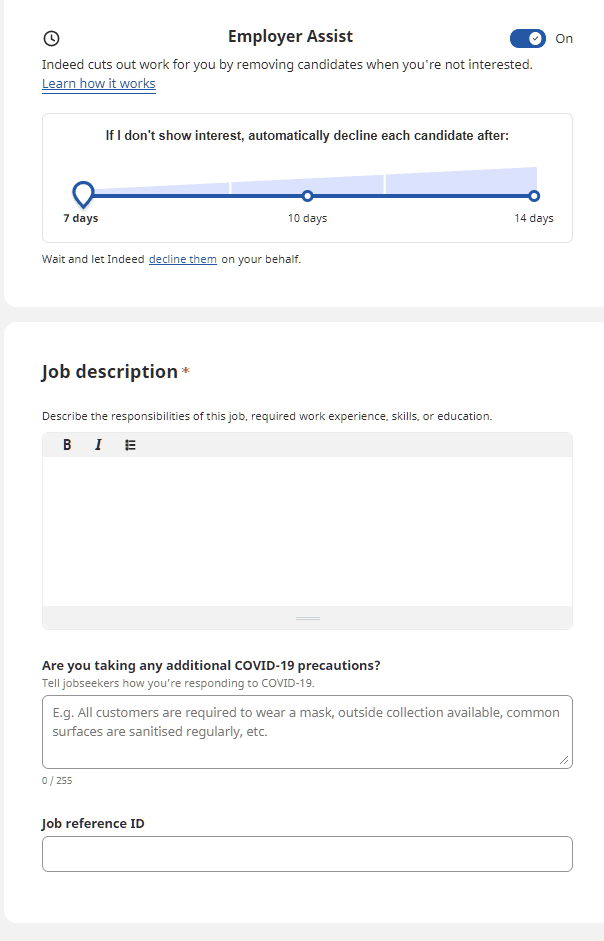This screenshot has width=604, height=941.
Task: Click the '10 days' label text
Action: tap(307, 219)
